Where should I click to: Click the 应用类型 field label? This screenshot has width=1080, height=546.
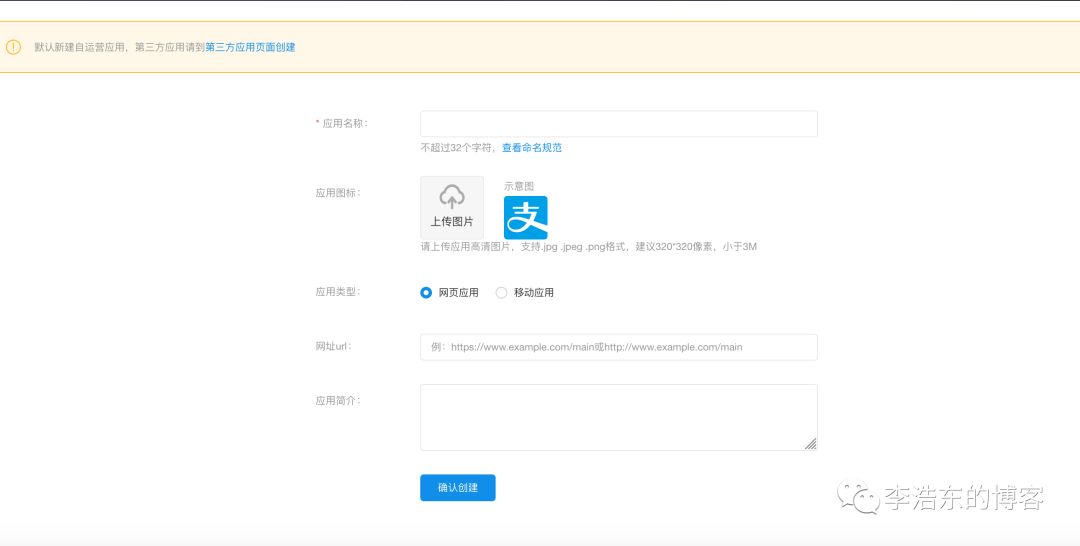(338, 292)
